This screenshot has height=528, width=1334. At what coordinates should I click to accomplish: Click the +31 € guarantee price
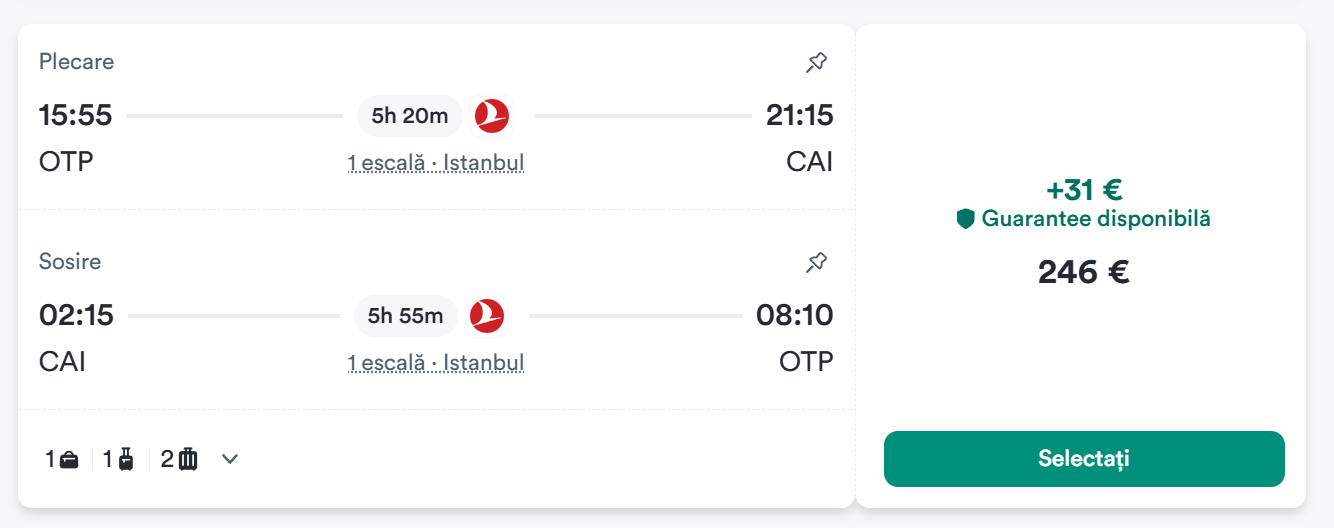click(1084, 190)
